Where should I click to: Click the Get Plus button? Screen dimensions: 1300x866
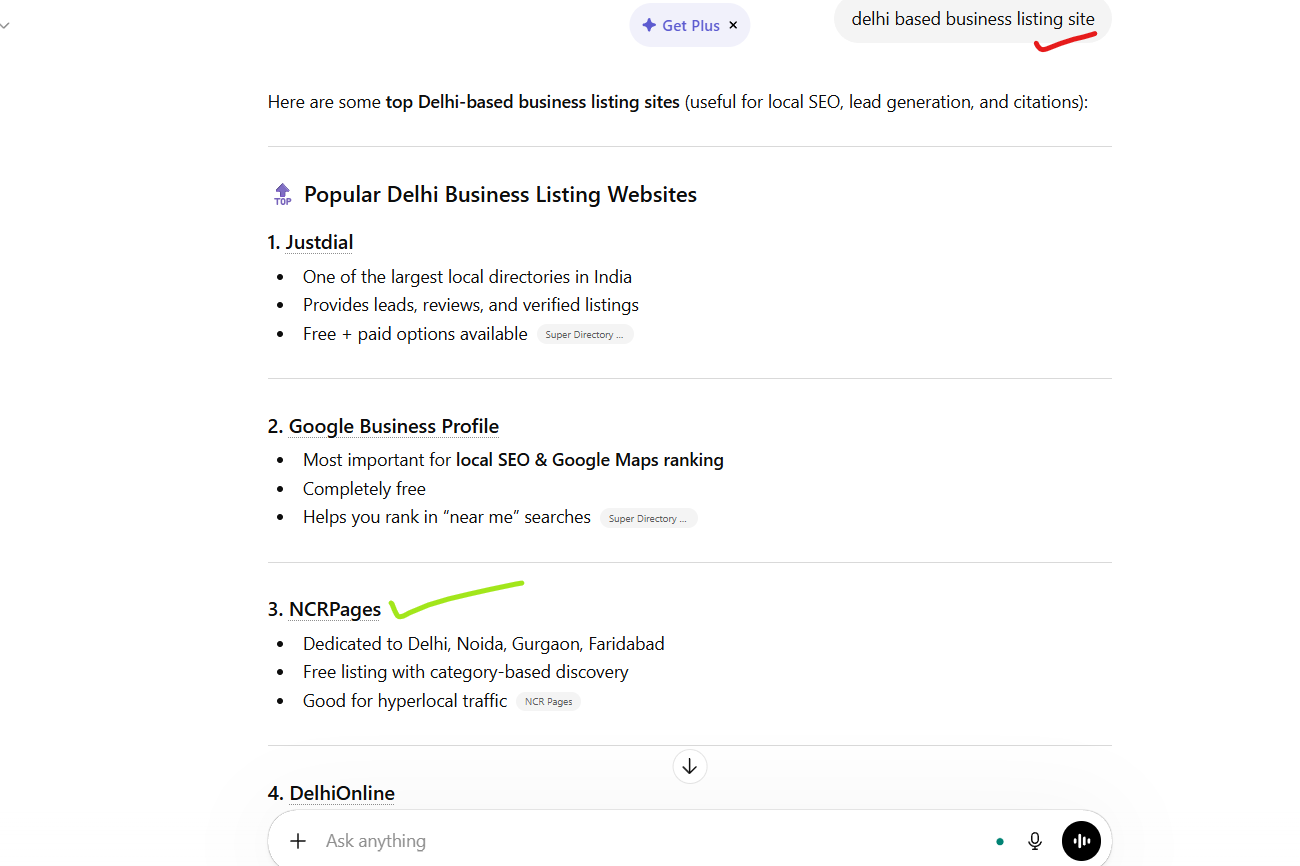[x=681, y=25]
